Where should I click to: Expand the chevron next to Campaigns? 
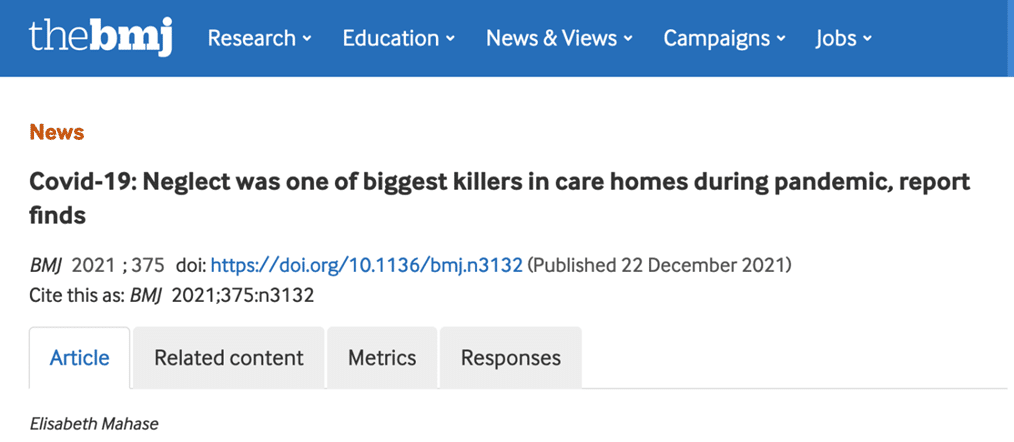[x=781, y=39]
